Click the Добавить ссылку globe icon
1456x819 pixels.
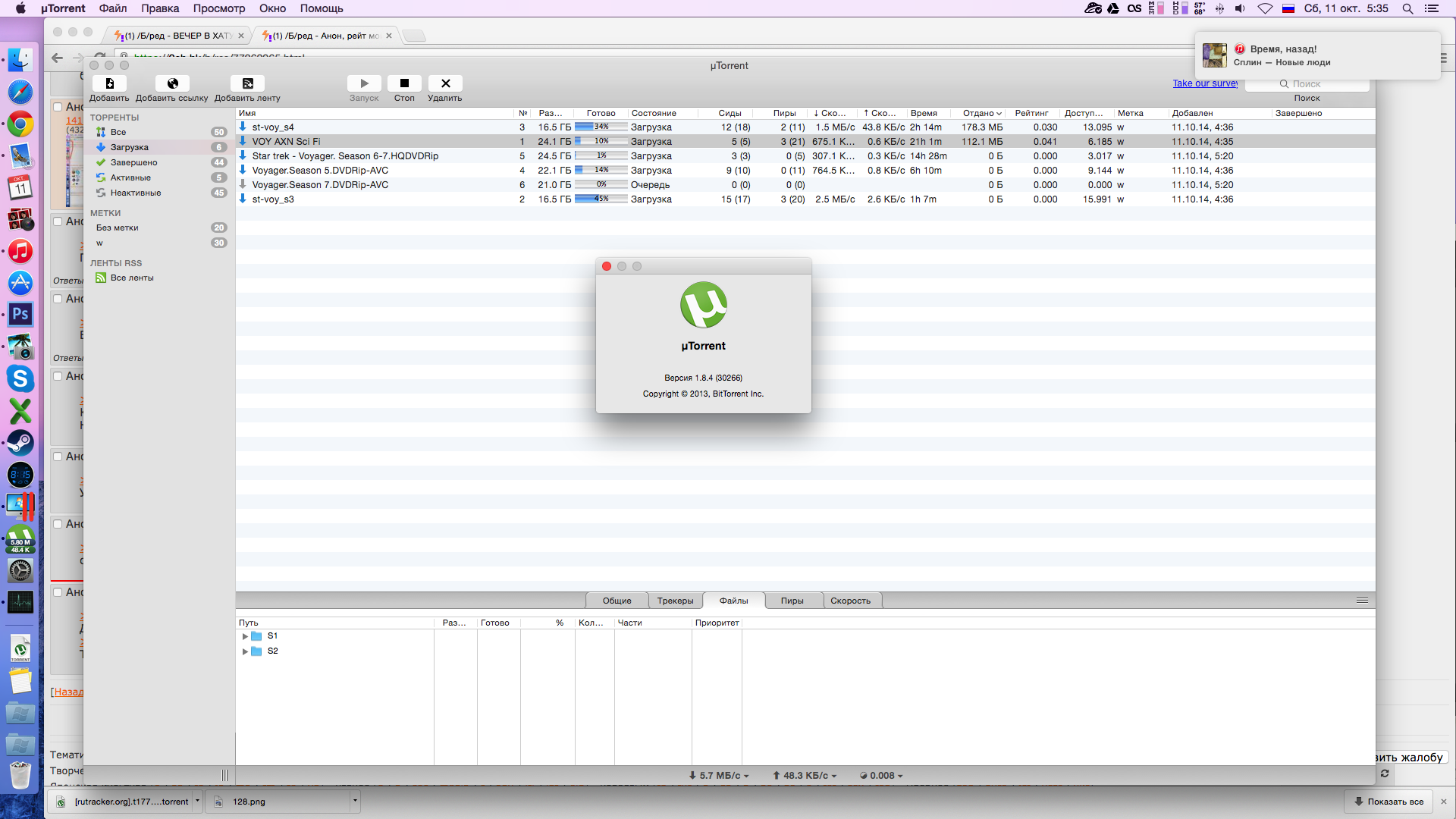172,83
